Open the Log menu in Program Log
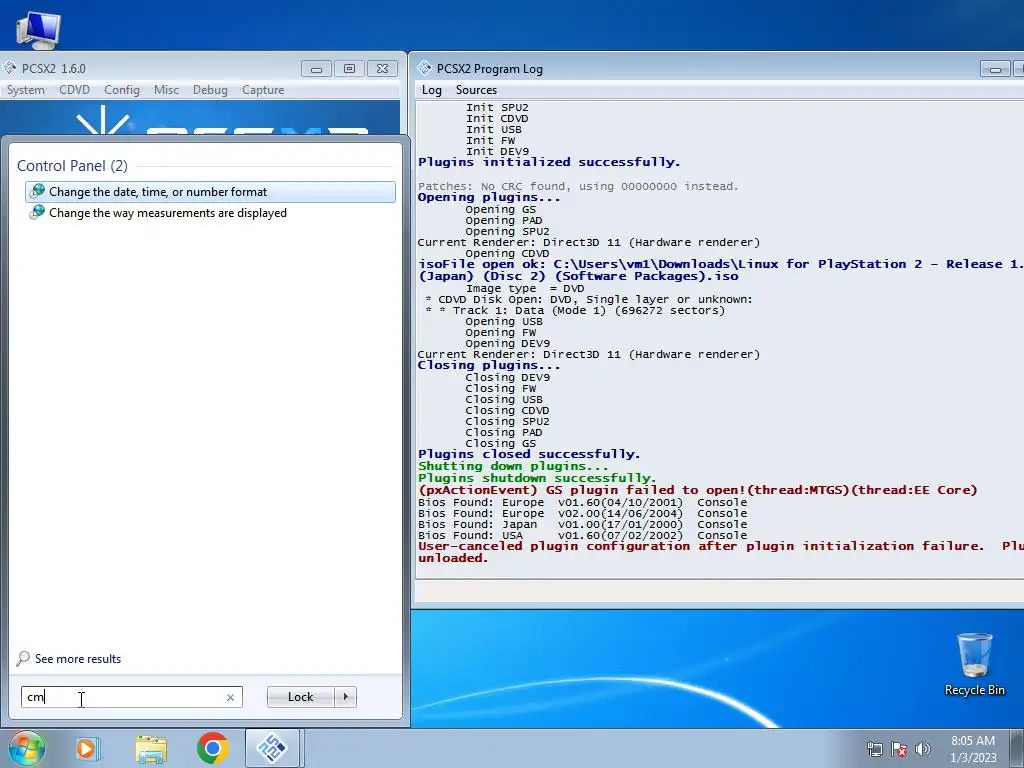The image size is (1024, 768). click(432, 90)
